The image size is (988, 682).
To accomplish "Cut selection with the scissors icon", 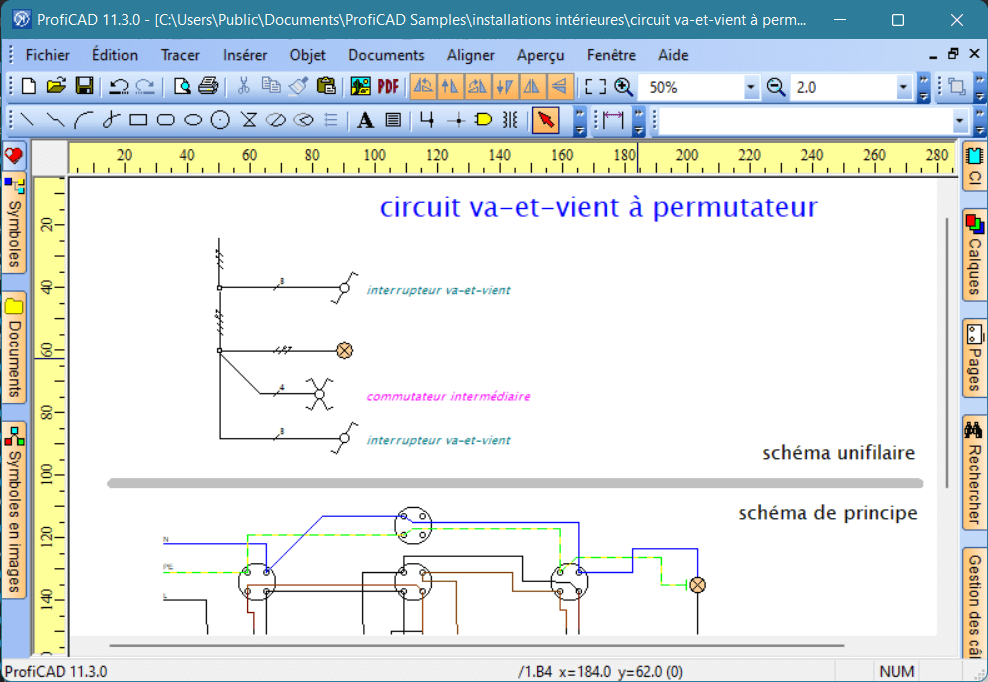I will tap(243, 86).
